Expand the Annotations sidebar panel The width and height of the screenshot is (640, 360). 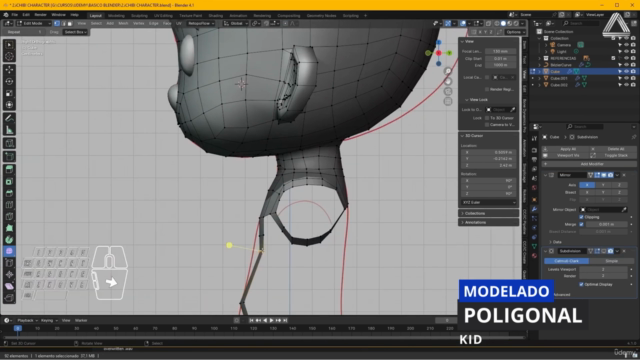point(488,222)
